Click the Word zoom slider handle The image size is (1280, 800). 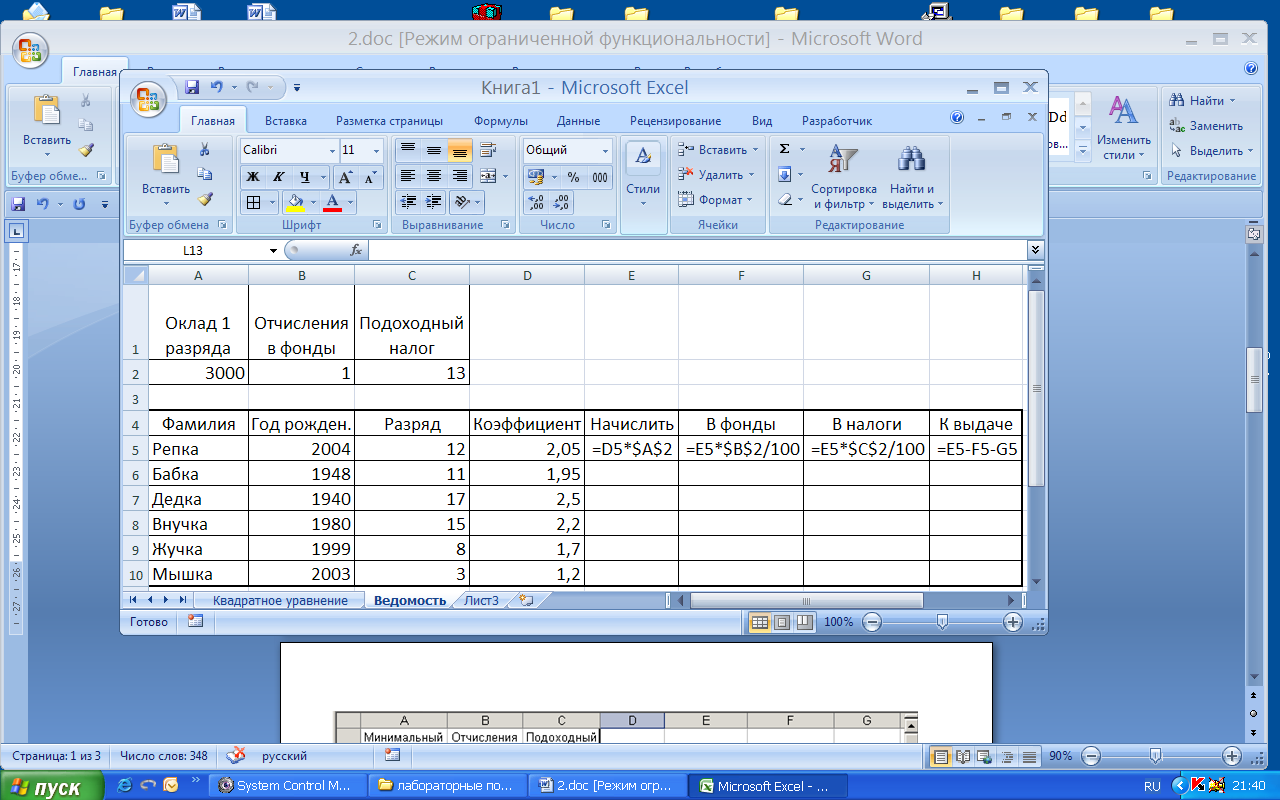[x=1156, y=756]
